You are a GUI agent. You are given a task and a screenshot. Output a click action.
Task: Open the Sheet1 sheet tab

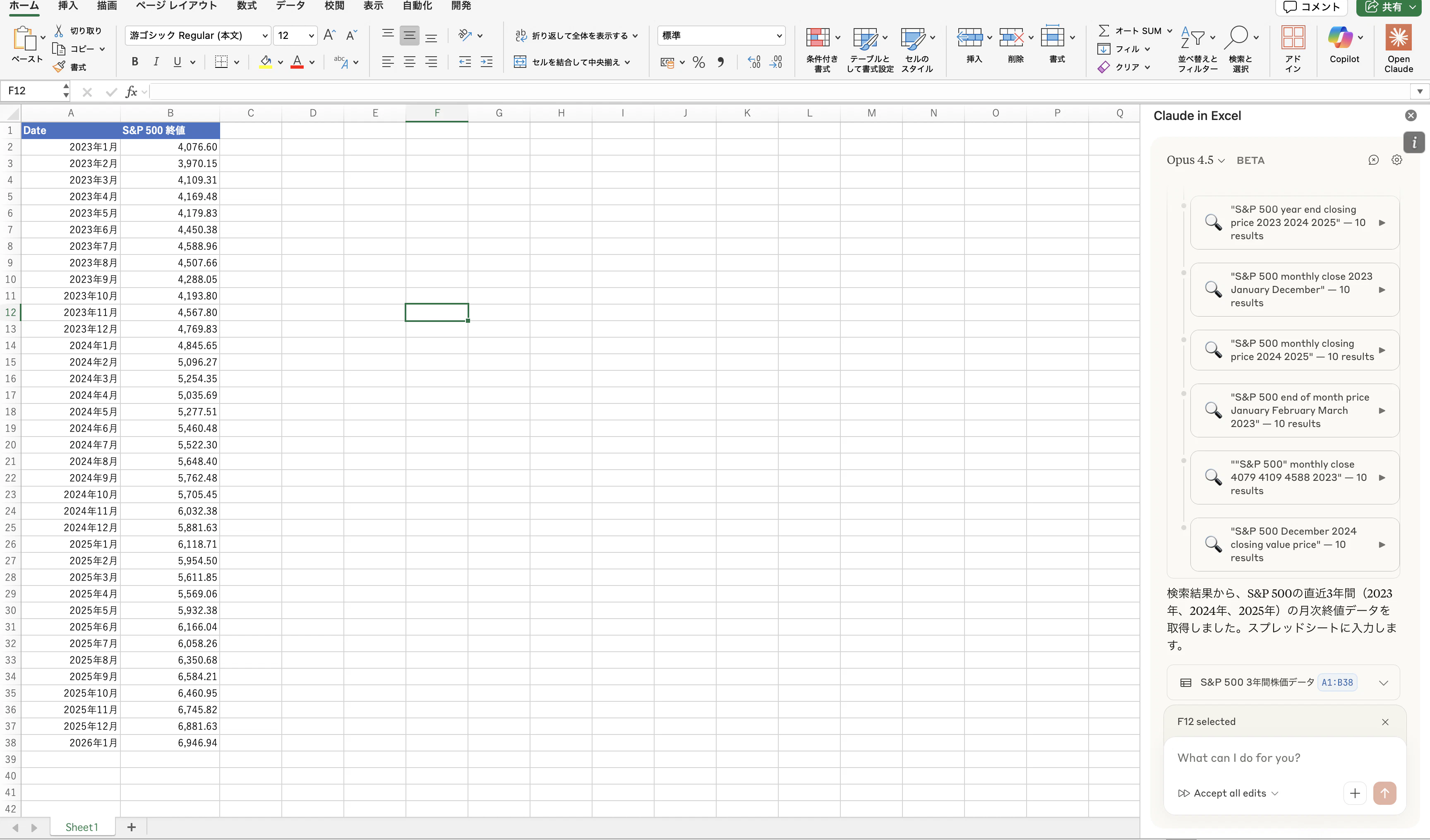(82, 827)
